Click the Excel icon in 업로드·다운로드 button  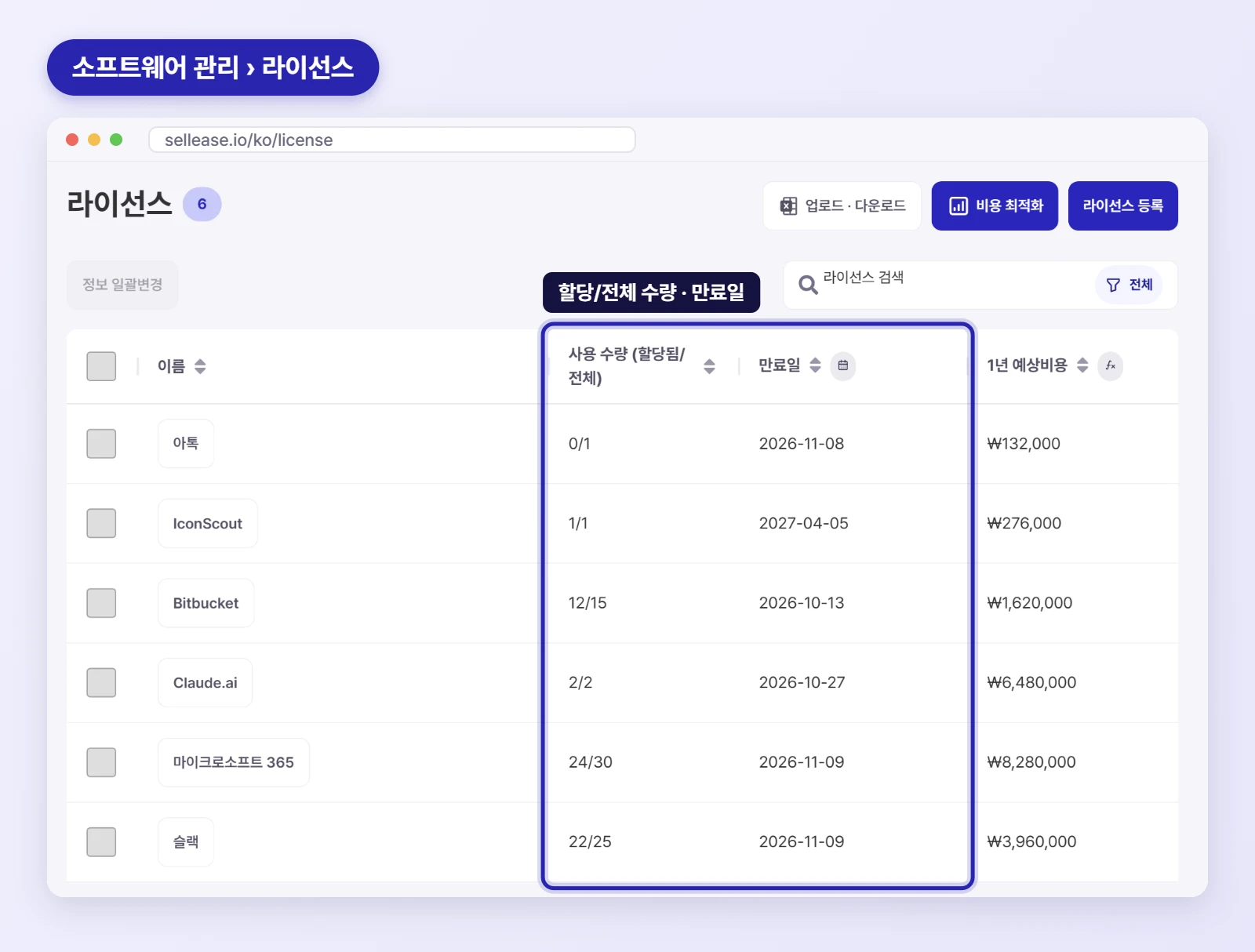click(x=788, y=206)
